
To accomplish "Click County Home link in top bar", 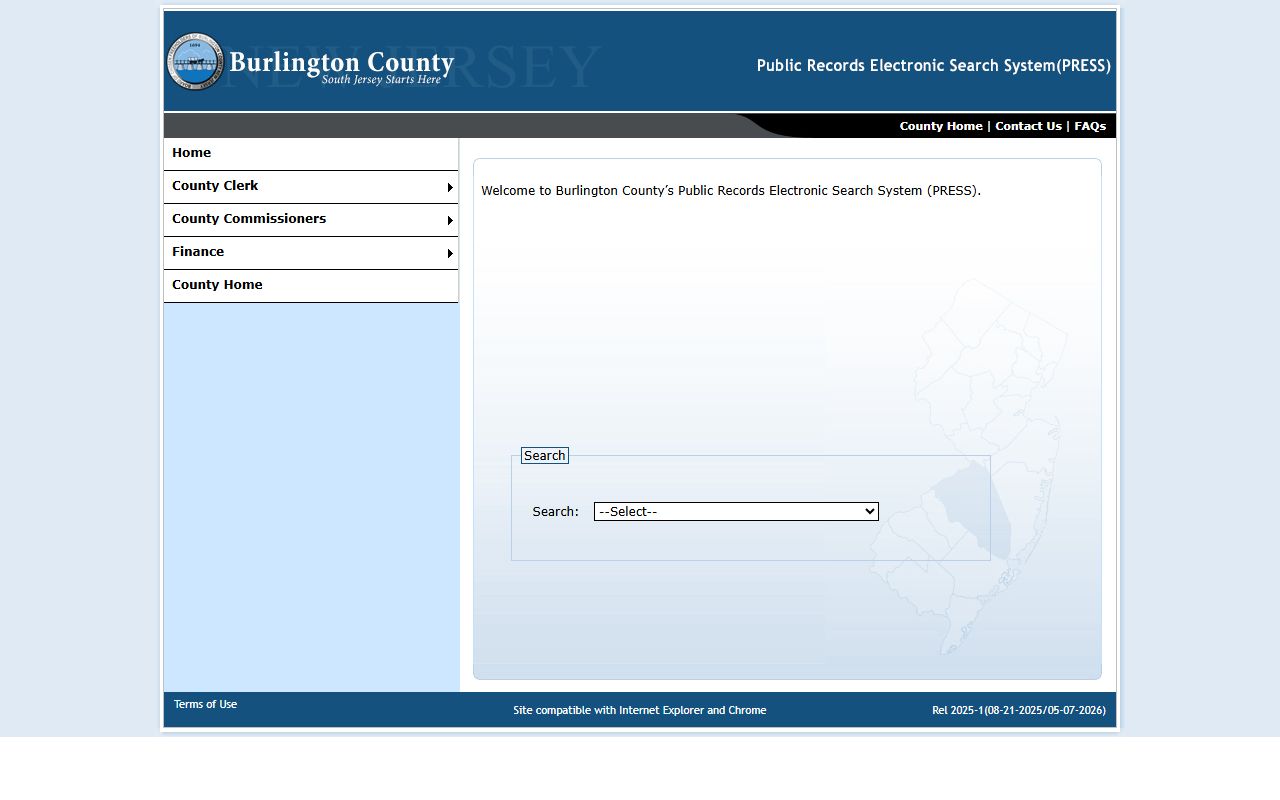I will click(x=941, y=126).
